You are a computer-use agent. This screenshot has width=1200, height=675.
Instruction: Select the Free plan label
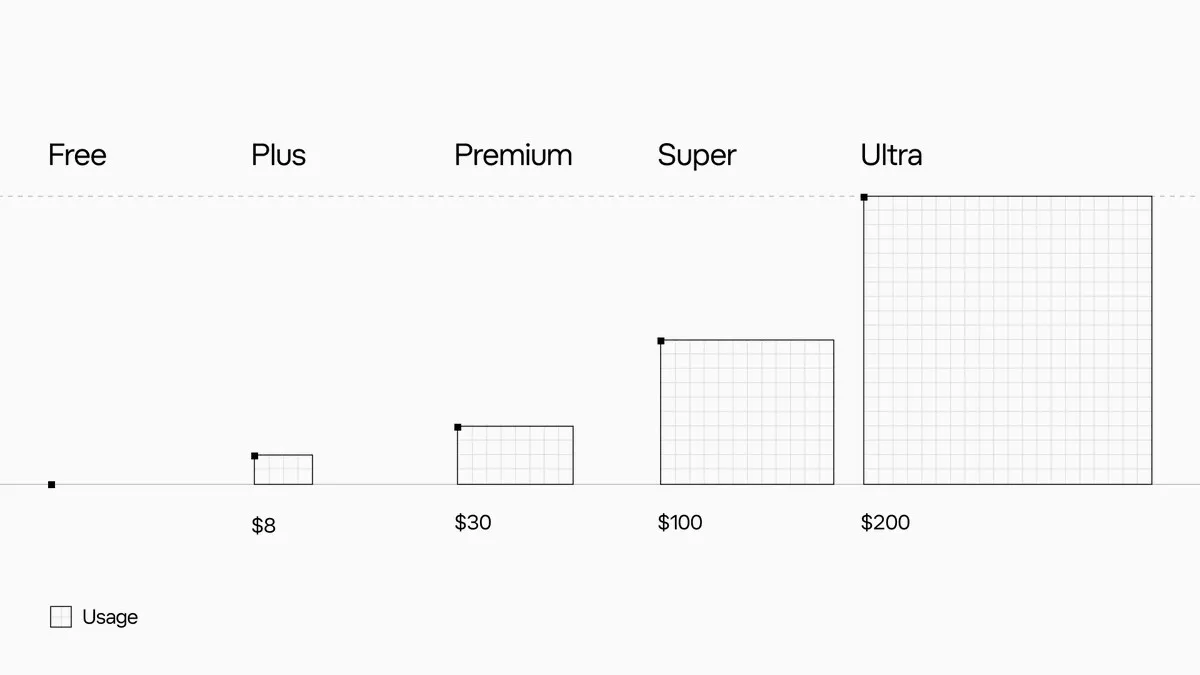[x=77, y=155]
